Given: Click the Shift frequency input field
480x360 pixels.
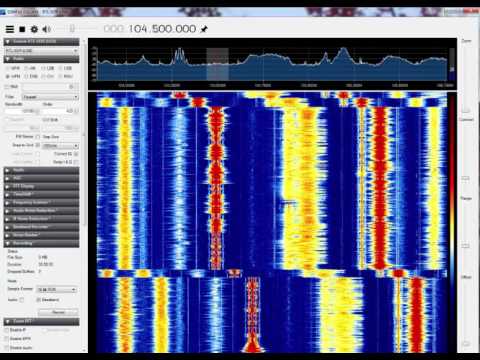Looking at the screenshot, I should coord(50,87).
